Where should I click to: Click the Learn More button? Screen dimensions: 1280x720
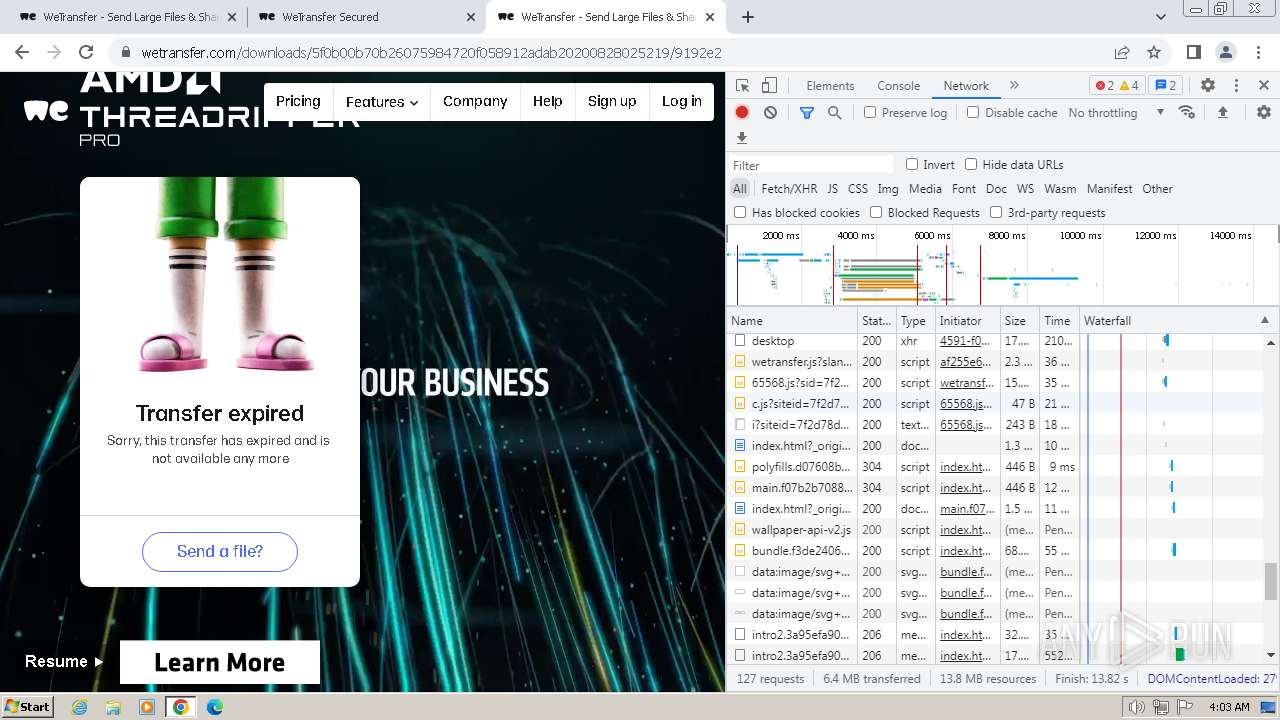pyautogui.click(x=220, y=662)
